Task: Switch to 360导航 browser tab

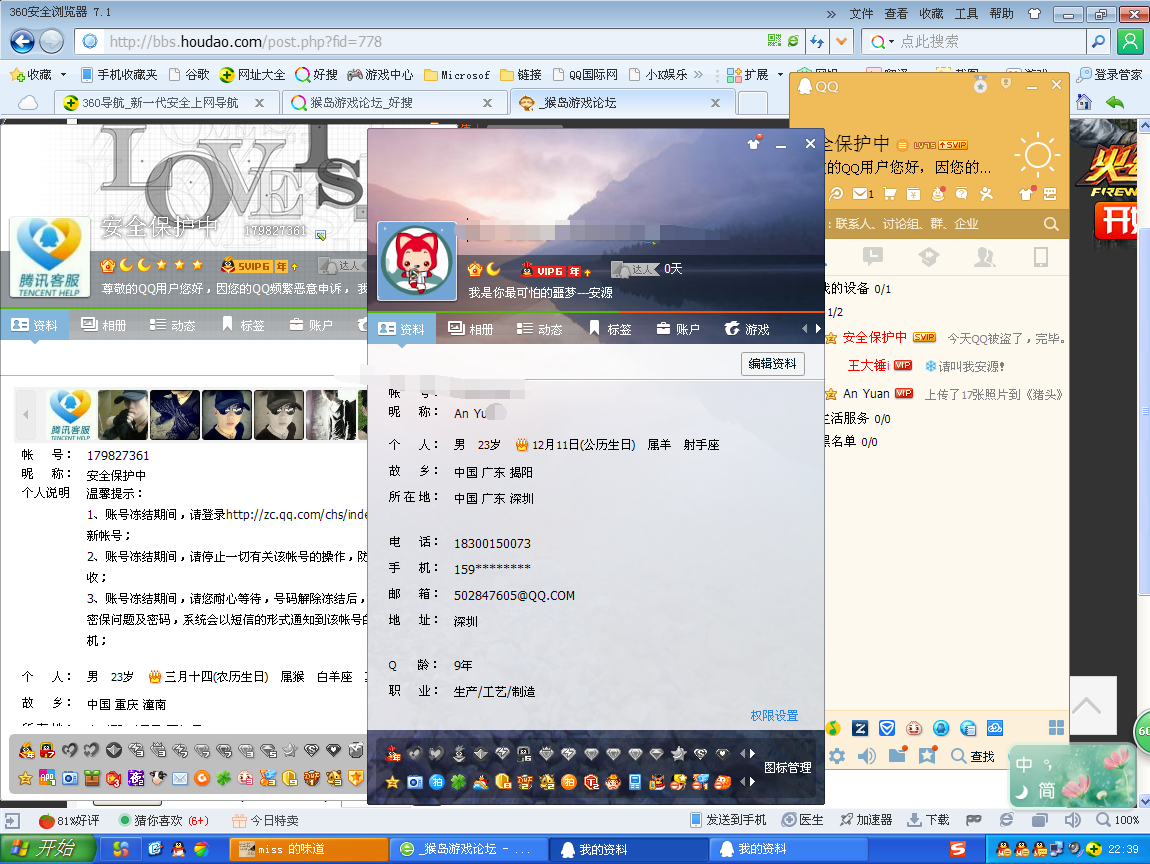Action: tap(166, 103)
